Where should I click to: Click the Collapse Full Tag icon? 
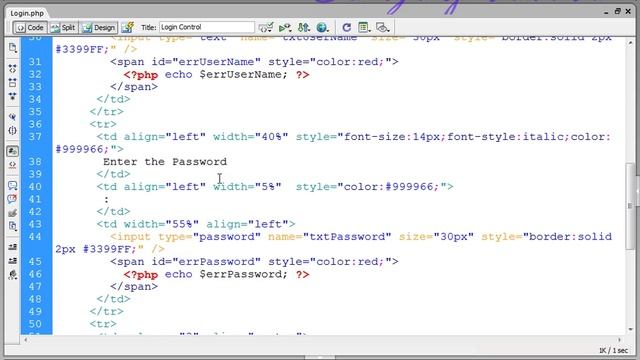13,69
